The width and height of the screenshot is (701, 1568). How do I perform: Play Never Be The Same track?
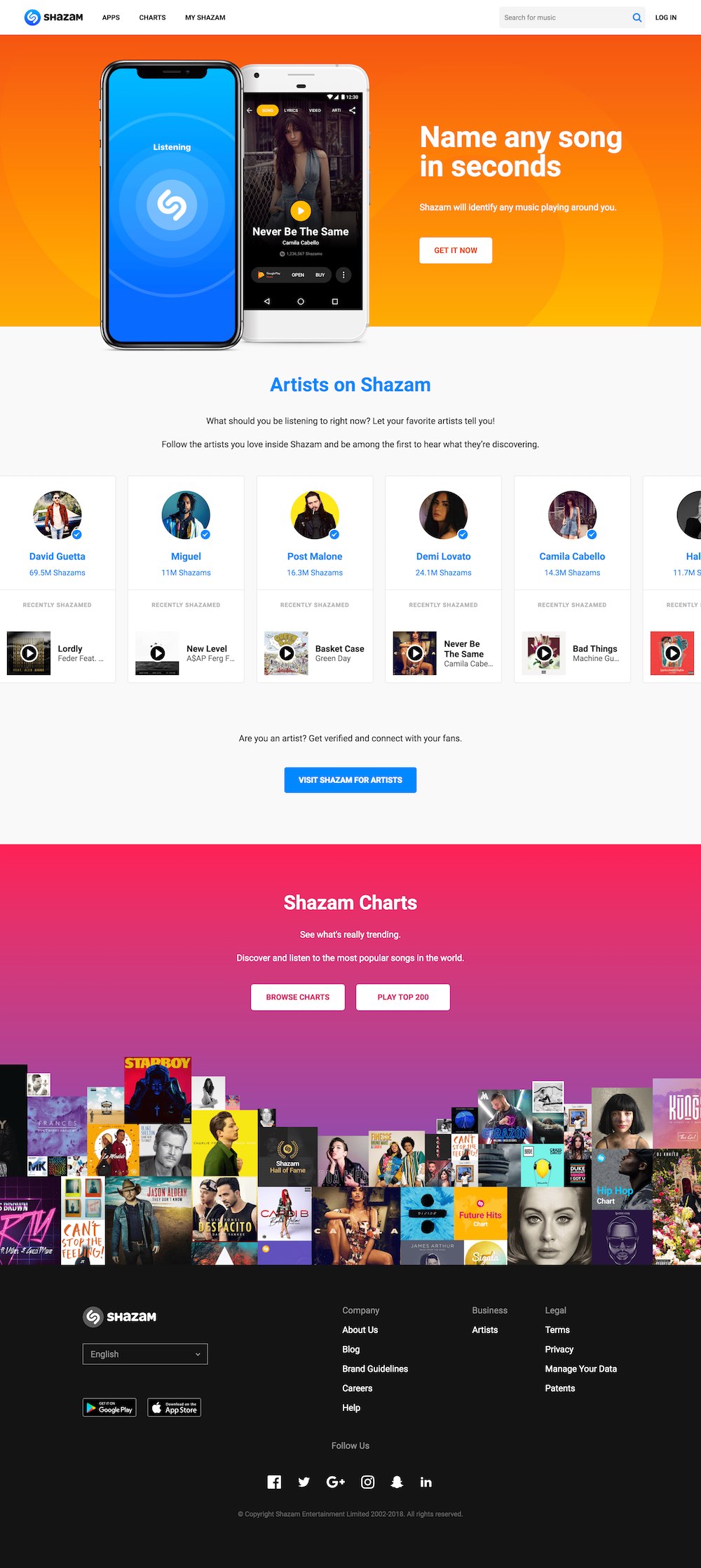tap(415, 653)
